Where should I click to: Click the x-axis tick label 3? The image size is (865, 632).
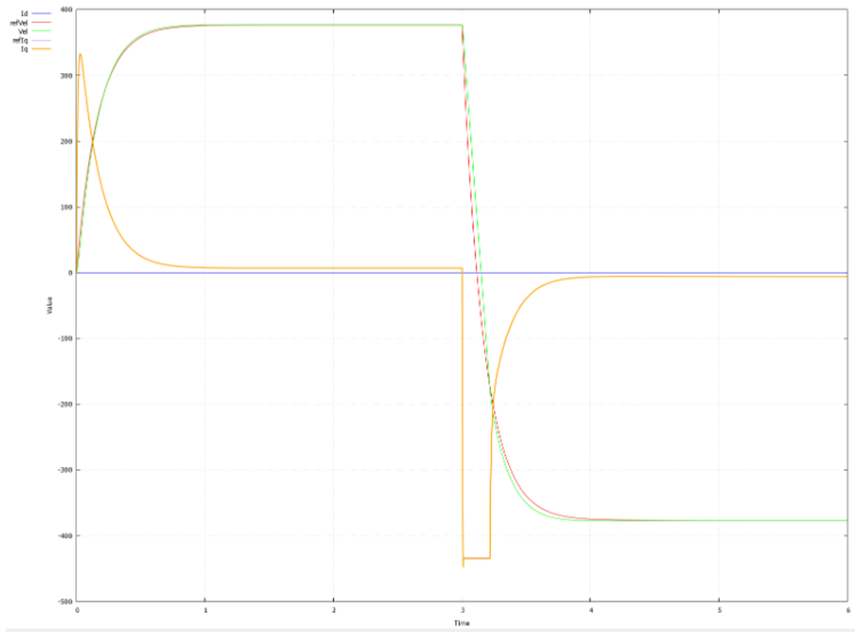[x=462, y=610]
